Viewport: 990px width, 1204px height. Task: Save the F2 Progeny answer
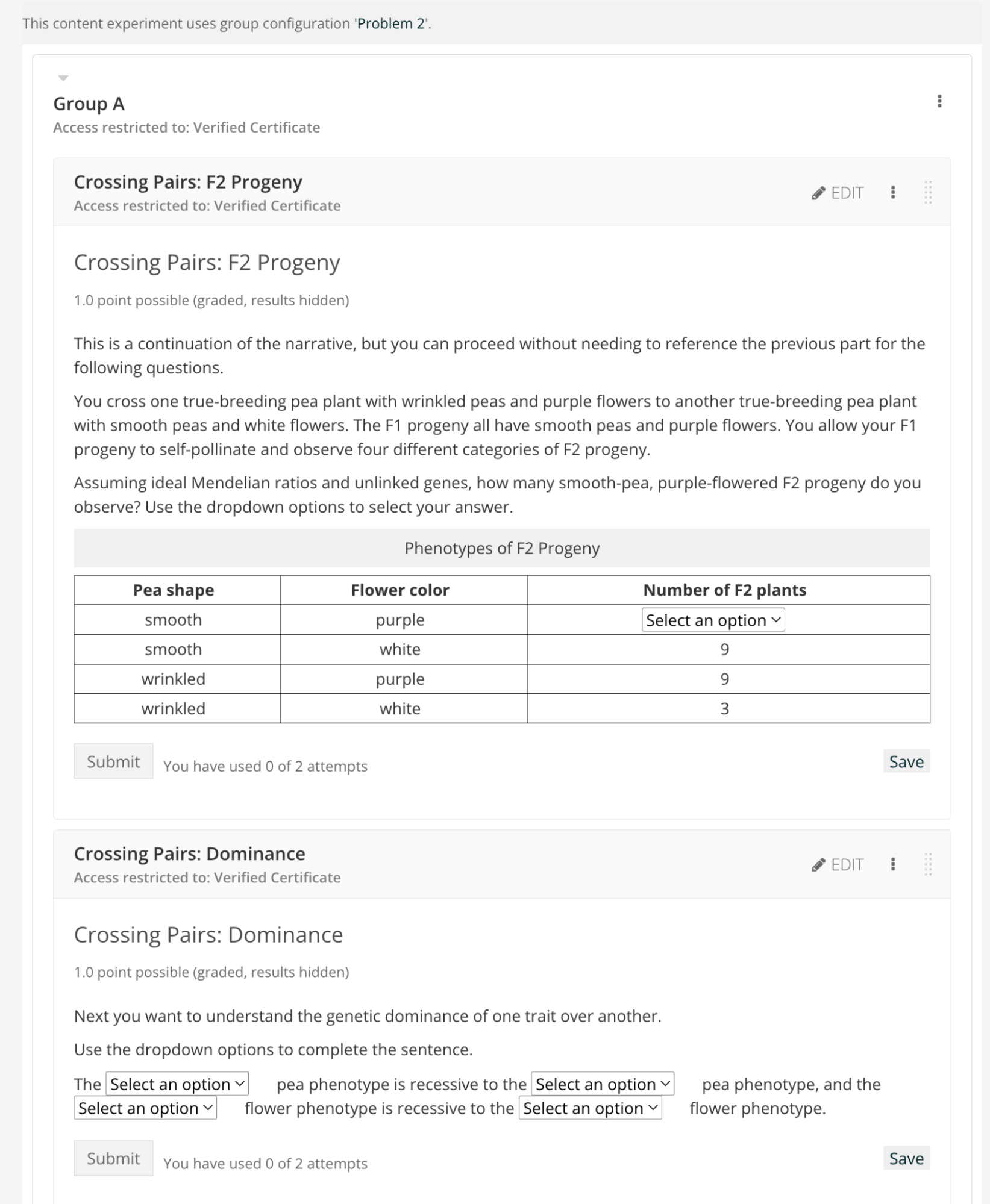pyautogui.click(x=906, y=761)
